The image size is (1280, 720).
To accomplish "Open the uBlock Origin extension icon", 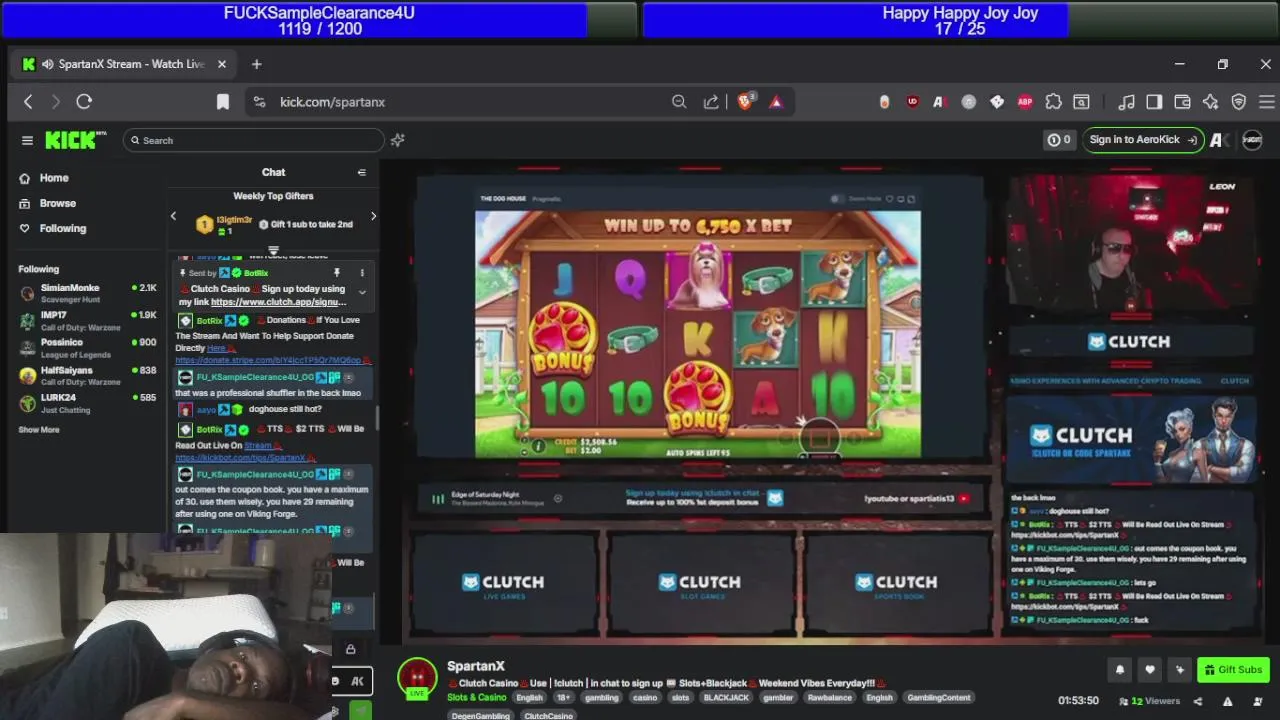I will click(x=912, y=101).
